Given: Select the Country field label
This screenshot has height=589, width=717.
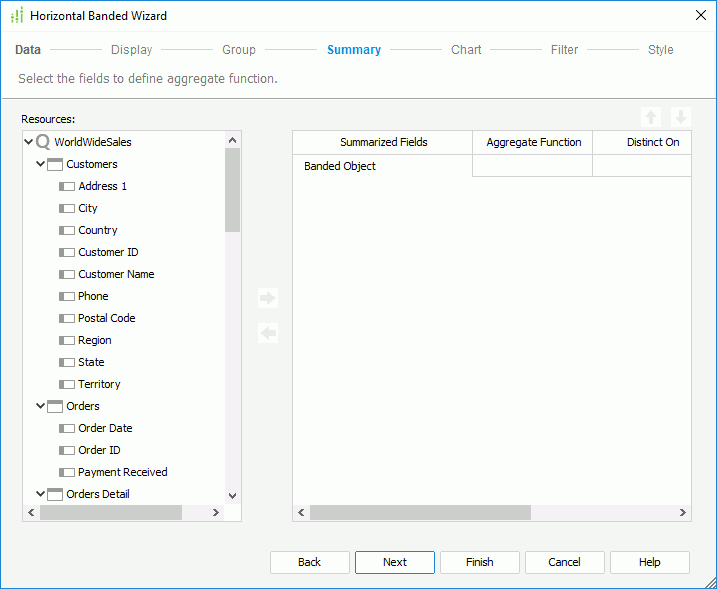Looking at the screenshot, I should (98, 230).
